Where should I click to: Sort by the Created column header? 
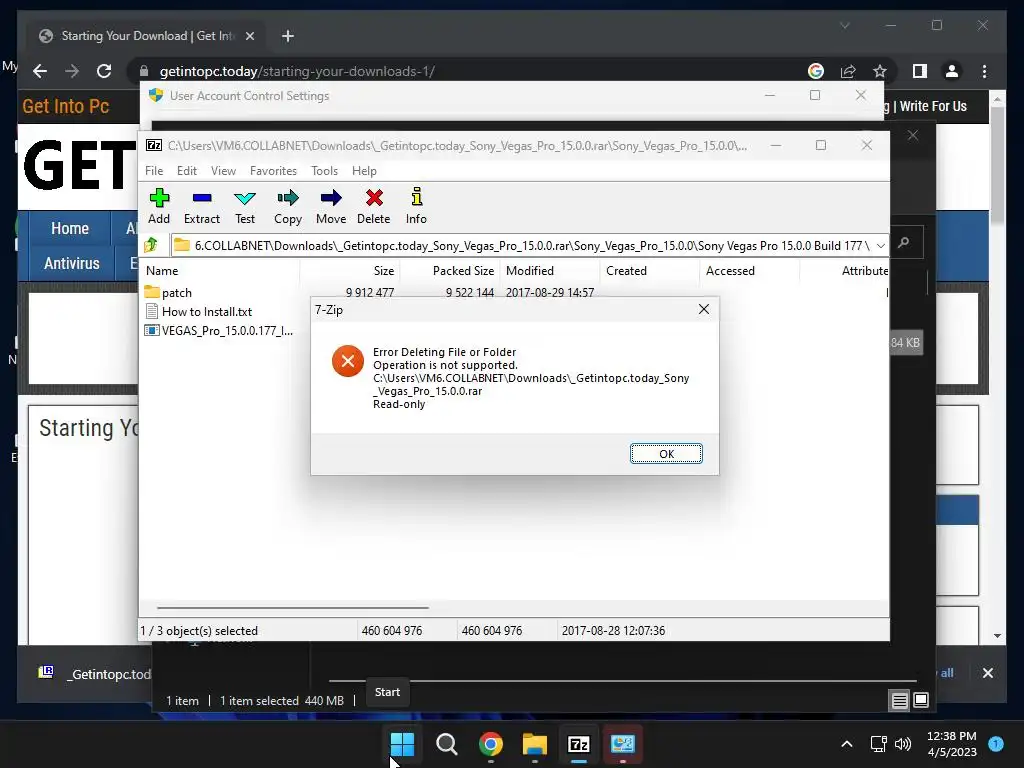pos(626,270)
